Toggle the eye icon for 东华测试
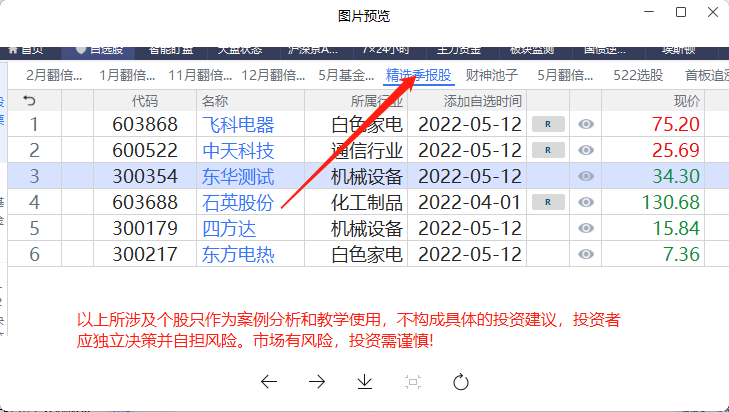729x412 pixels. [x=586, y=176]
